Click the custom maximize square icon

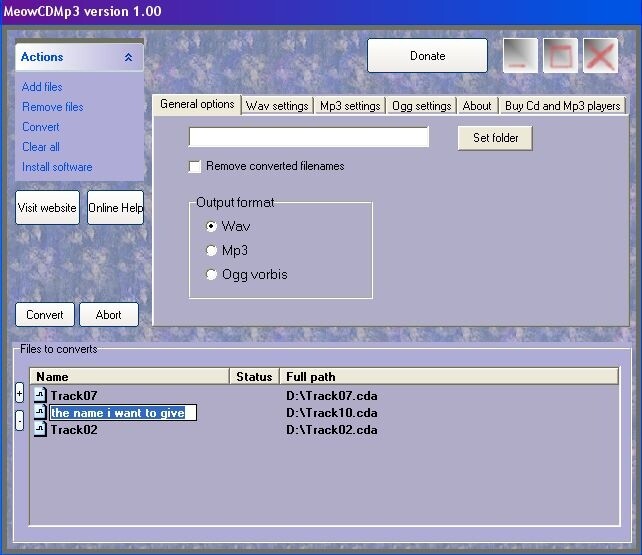tap(560, 56)
